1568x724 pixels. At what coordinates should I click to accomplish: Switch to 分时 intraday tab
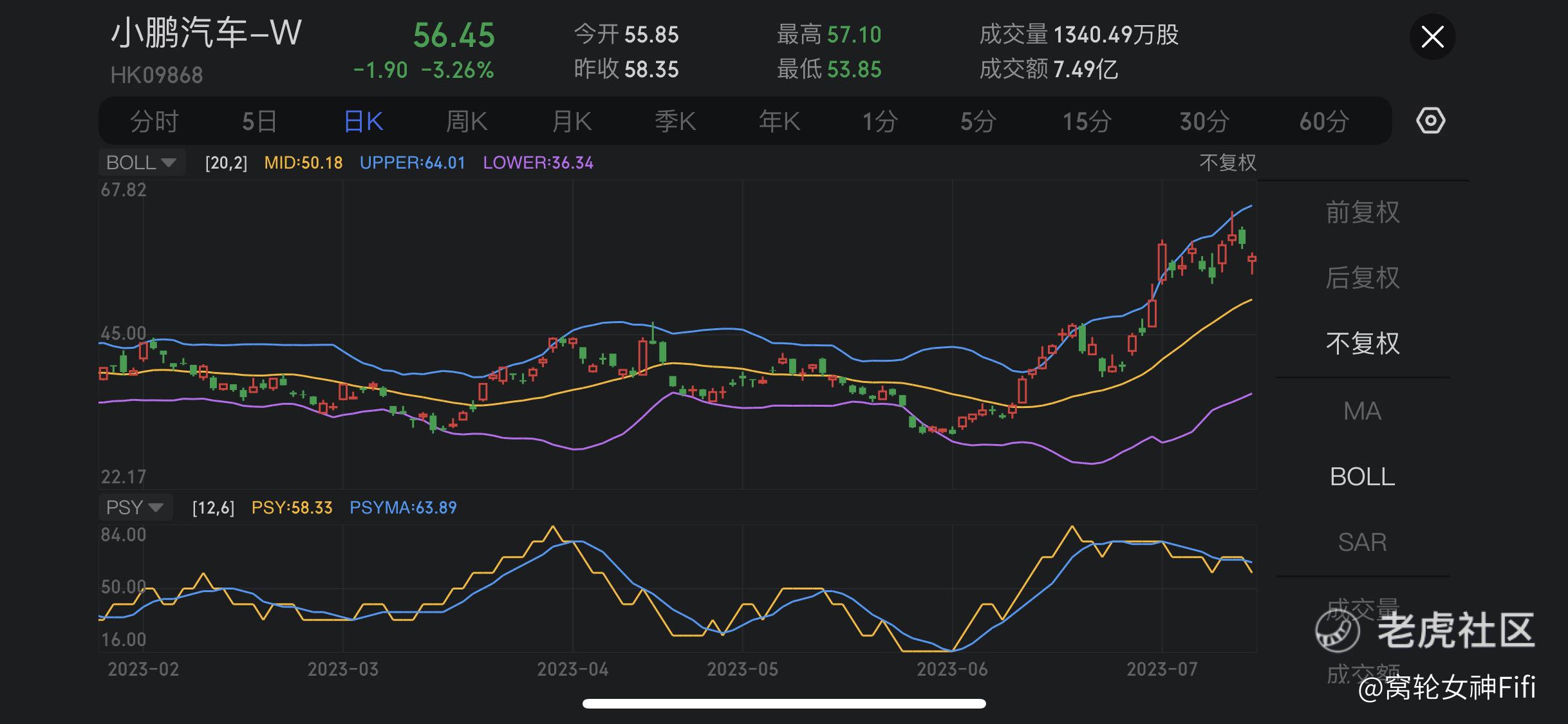pos(154,121)
